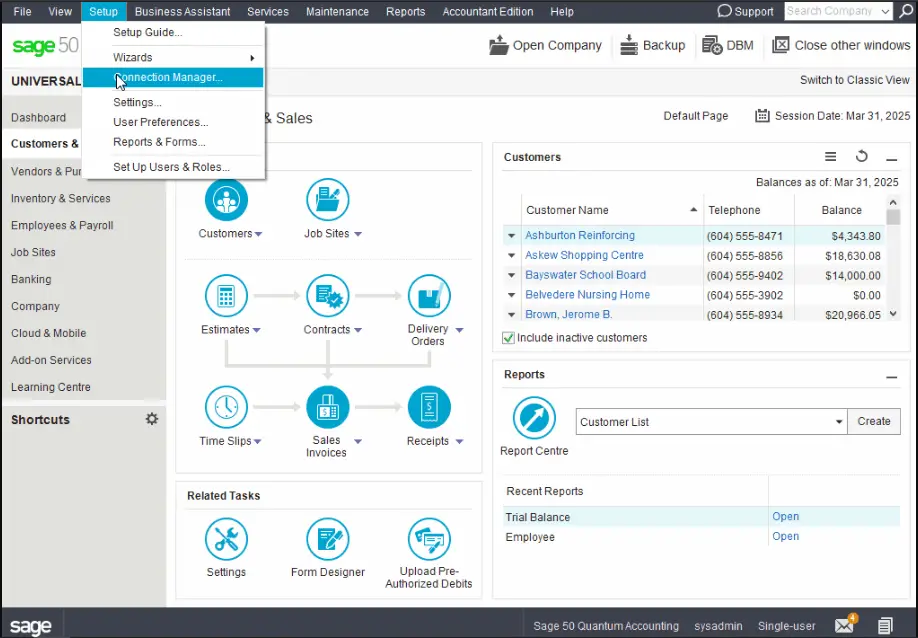Go to Inventory & Services in sidebar

point(60,198)
